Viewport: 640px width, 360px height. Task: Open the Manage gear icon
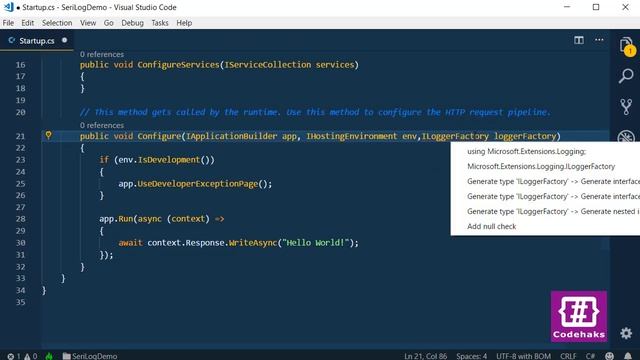click(x=626, y=333)
